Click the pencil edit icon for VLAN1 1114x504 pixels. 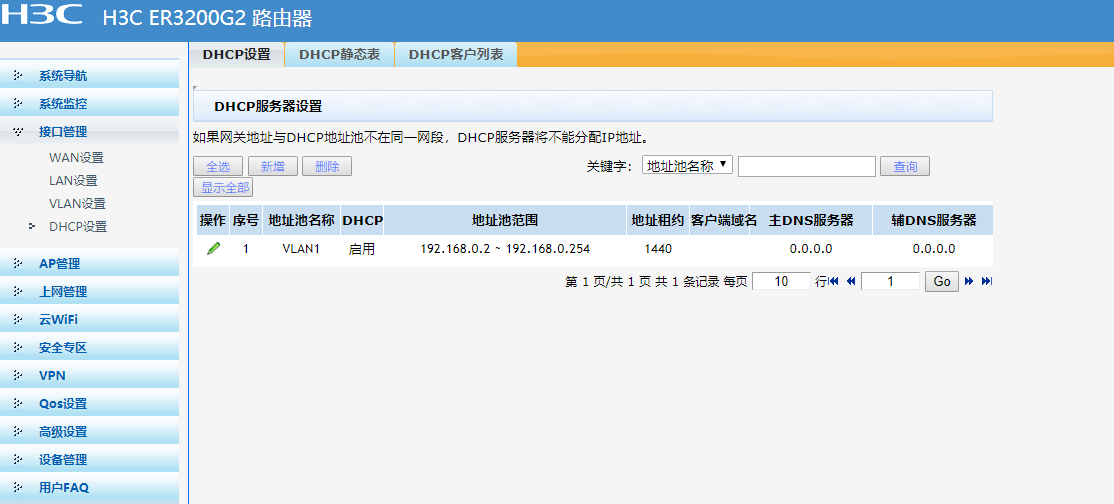[213, 249]
